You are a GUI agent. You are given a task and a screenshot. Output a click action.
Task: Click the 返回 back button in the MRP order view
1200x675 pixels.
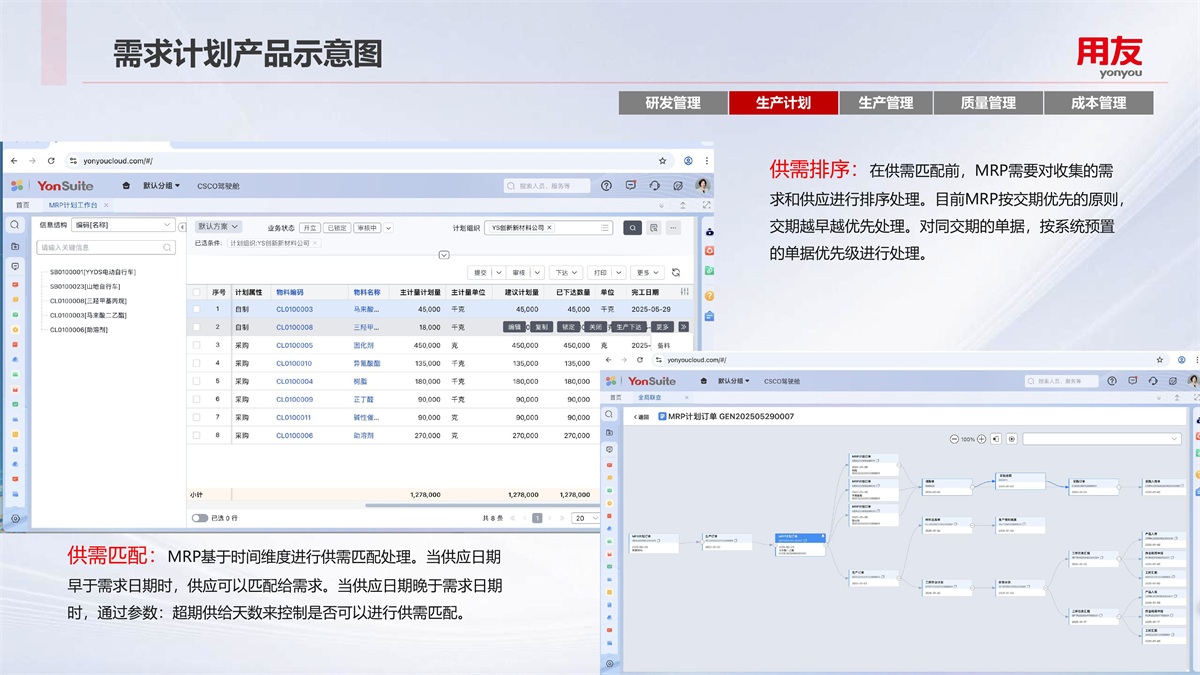641,416
